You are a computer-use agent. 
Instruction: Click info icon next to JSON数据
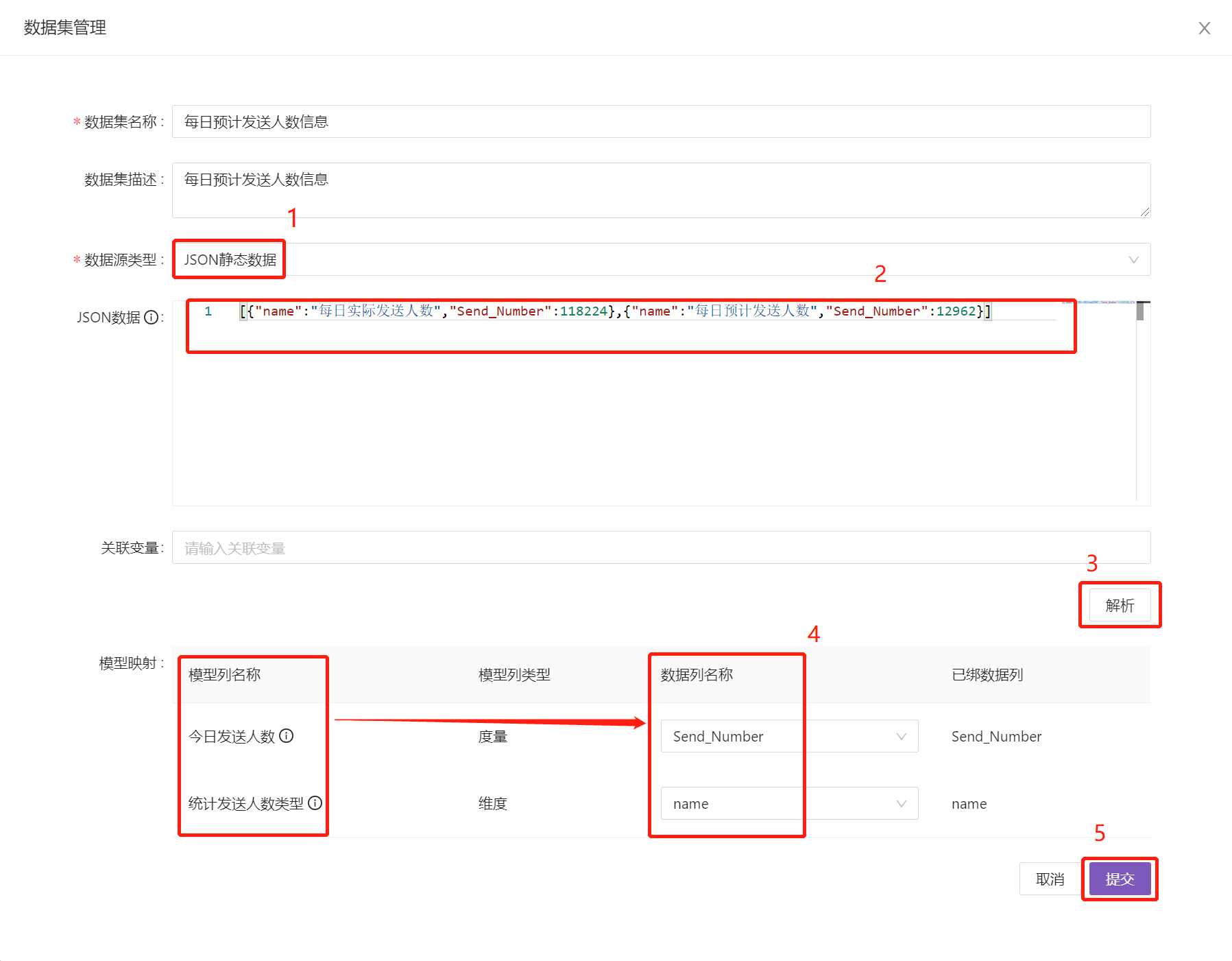[x=151, y=317]
